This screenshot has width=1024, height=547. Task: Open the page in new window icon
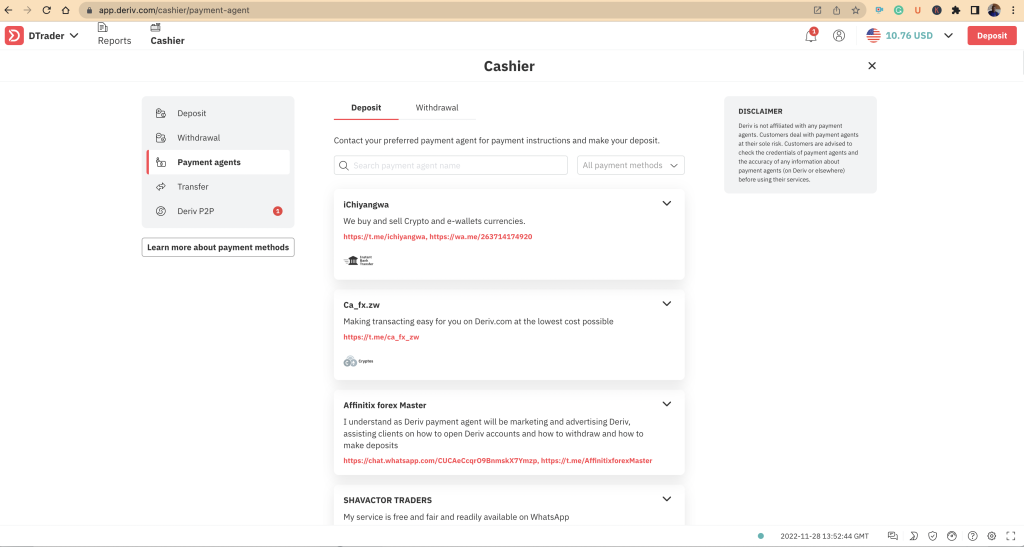(x=817, y=10)
